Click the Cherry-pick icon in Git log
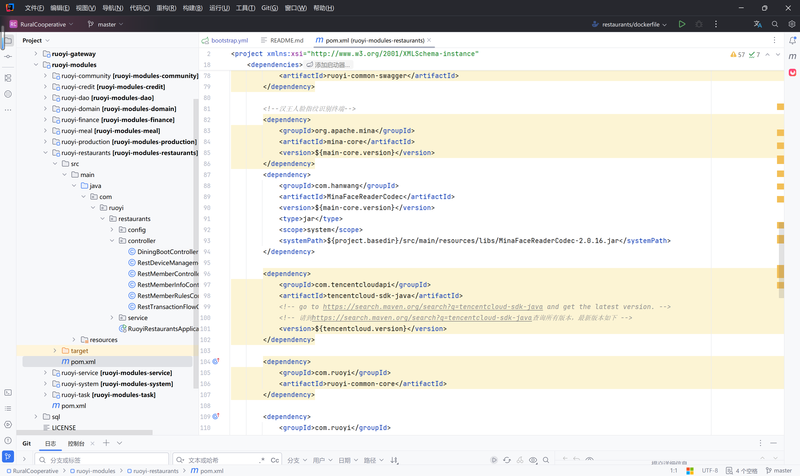The width and height of the screenshot is (800, 476). (x=520, y=460)
